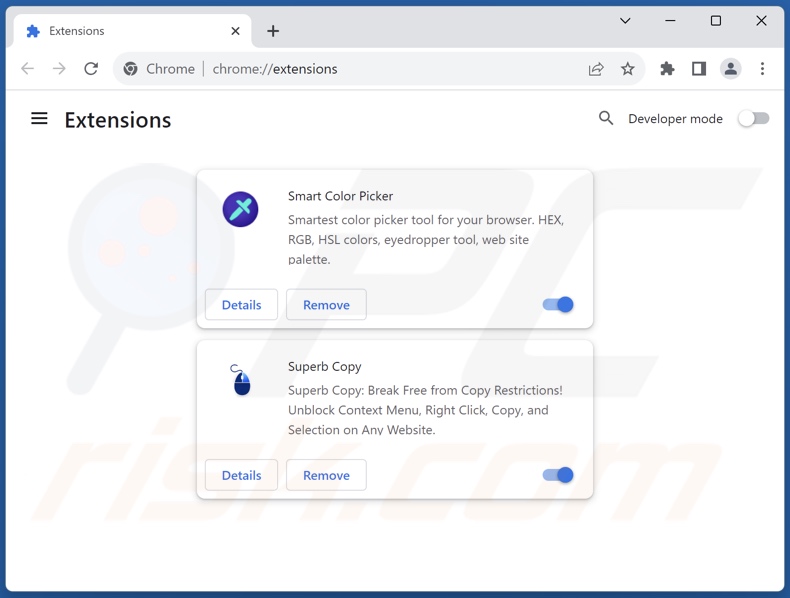Click the search extensions magnifier icon
Viewport: 790px width, 598px height.
(x=606, y=118)
